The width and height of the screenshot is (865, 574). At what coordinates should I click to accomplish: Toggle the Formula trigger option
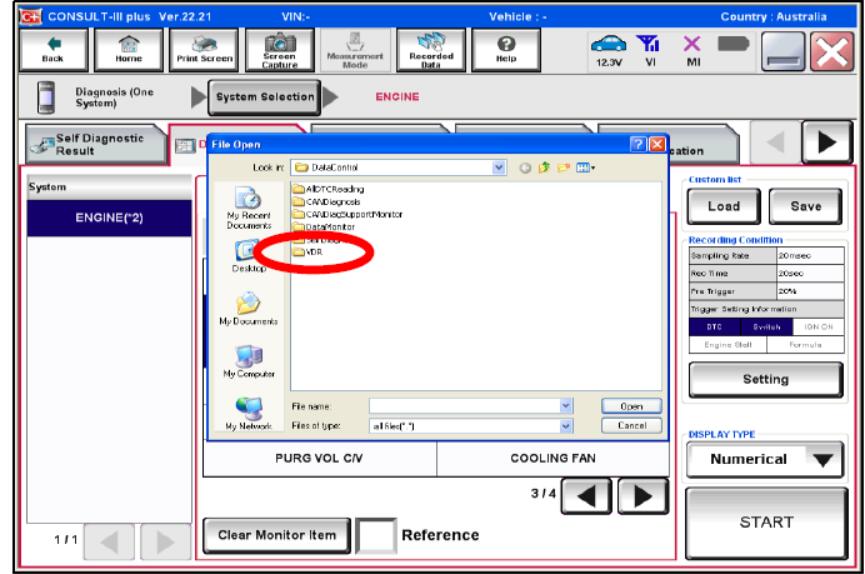[805, 344]
